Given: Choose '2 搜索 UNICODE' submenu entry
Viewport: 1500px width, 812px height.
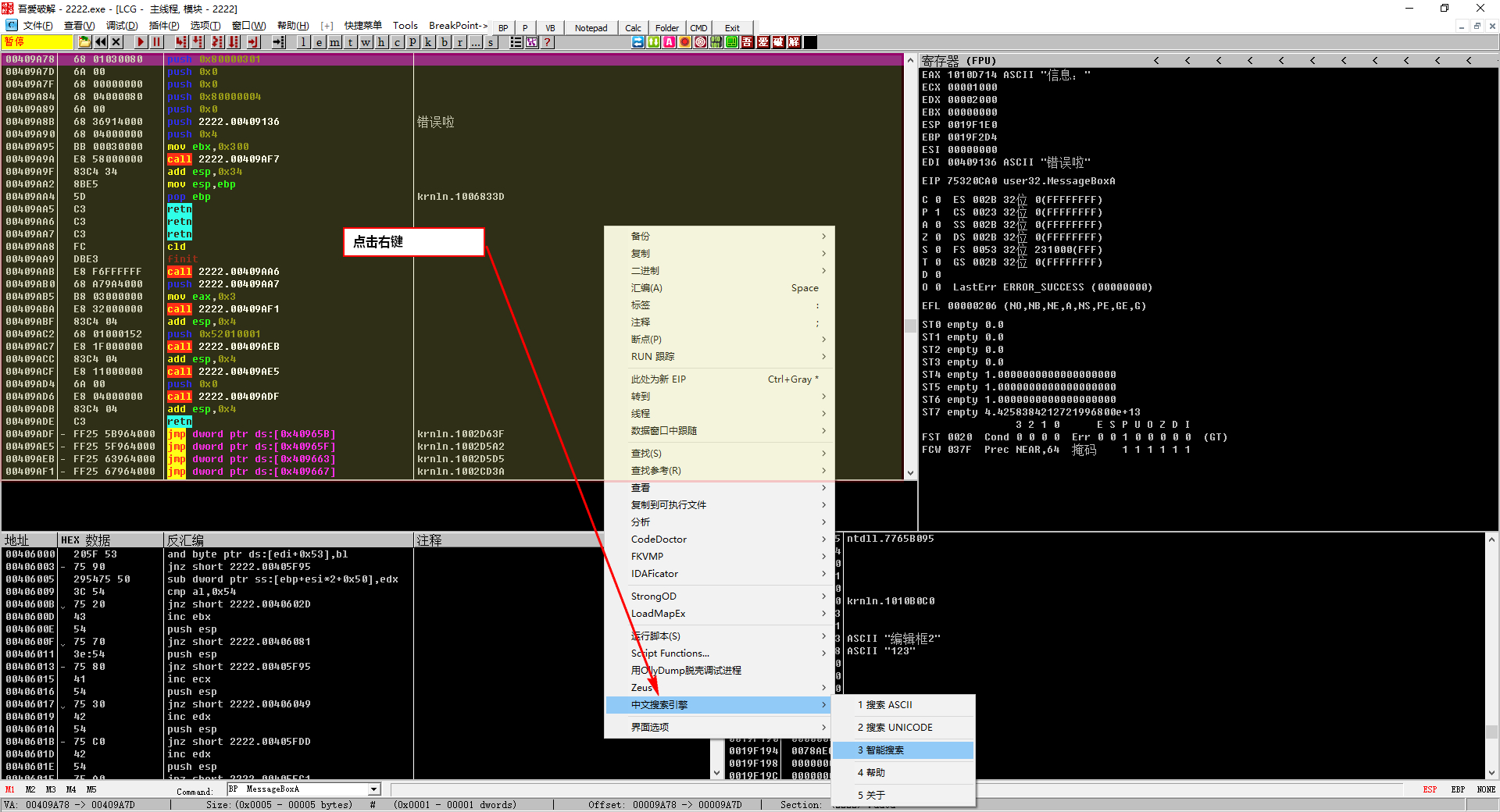Looking at the screenshot, I should pyautogui.click(x=904, y=728).
